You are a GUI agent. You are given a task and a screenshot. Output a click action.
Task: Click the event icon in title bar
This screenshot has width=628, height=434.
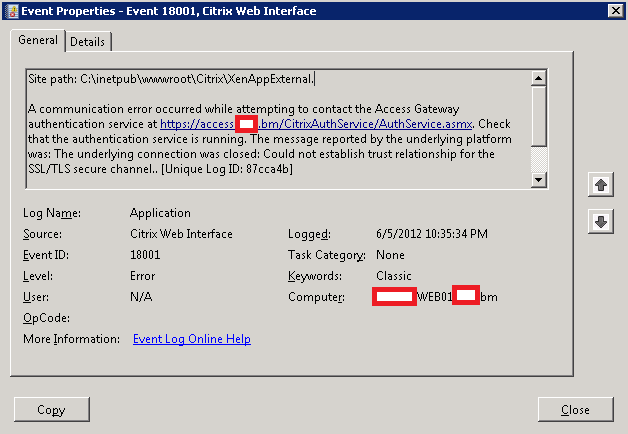click(12, 11)
